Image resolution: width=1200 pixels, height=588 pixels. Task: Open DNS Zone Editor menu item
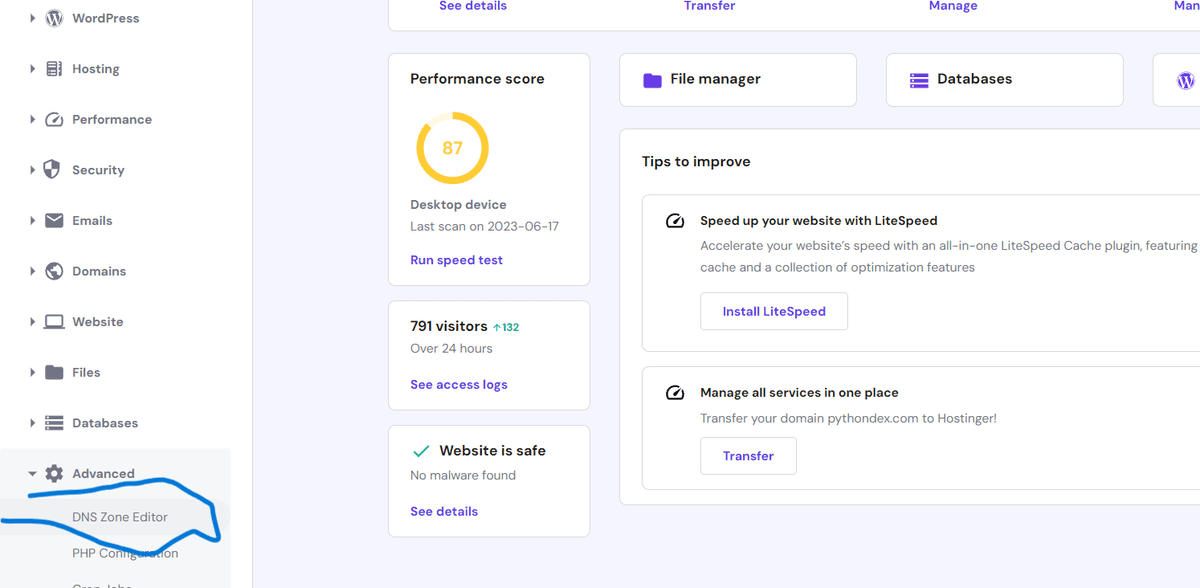coord(120,517)
